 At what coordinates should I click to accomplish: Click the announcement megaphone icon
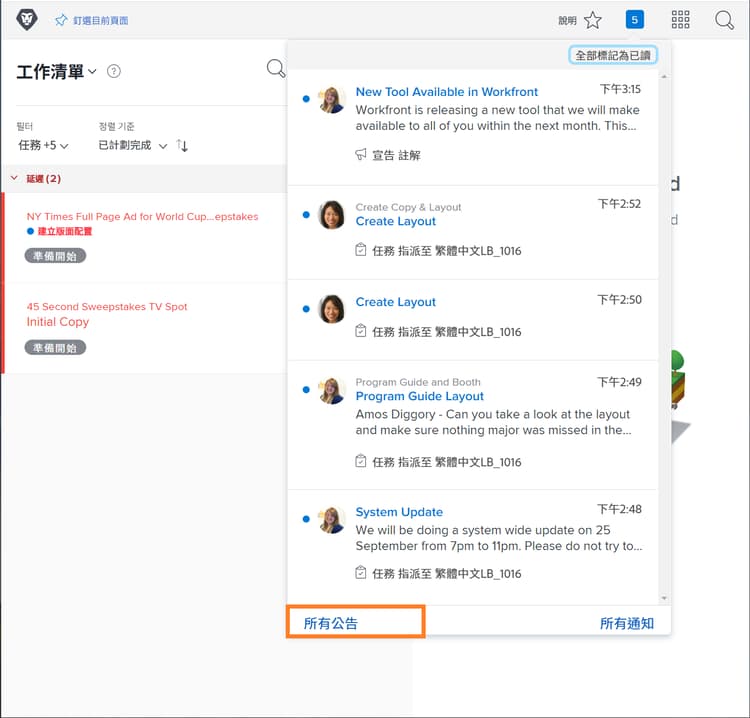point(361,154)
